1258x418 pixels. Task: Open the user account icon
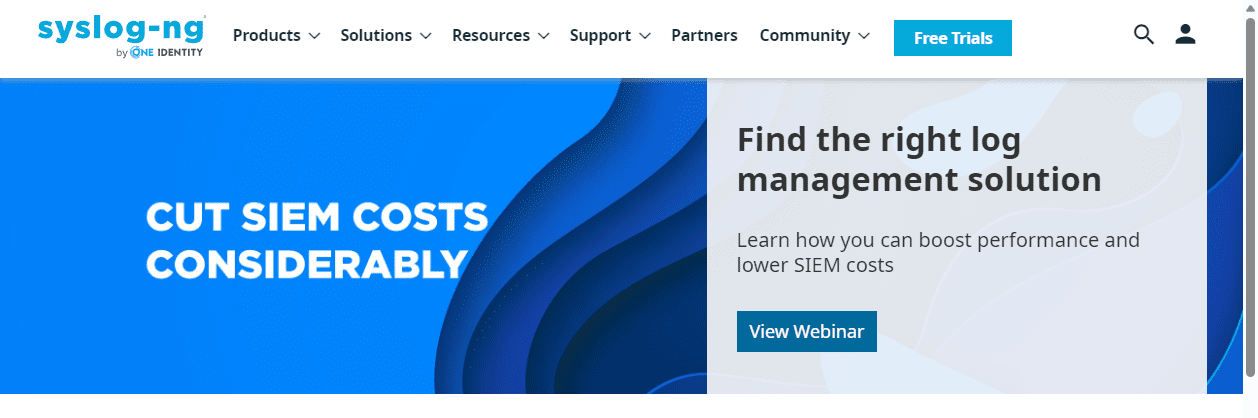(x=1185, y=35)
